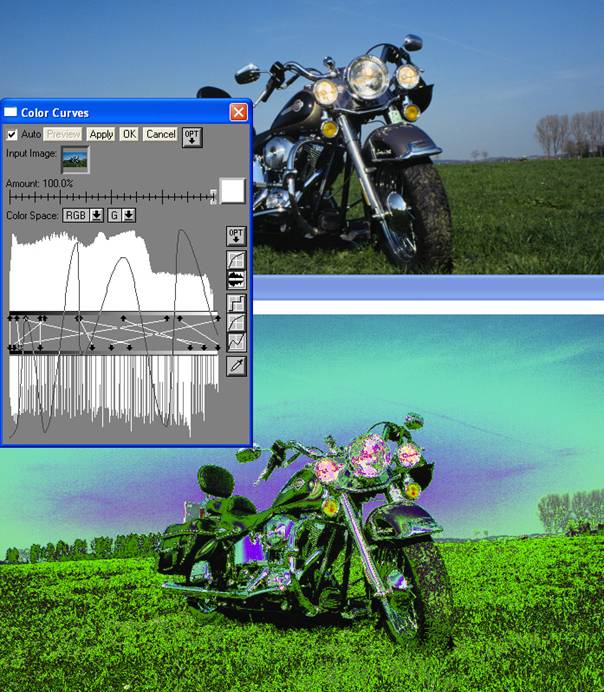Select the hollow curve marker in upper row
The height and width of the screenshot is (692, 604).
click(26, 318)
